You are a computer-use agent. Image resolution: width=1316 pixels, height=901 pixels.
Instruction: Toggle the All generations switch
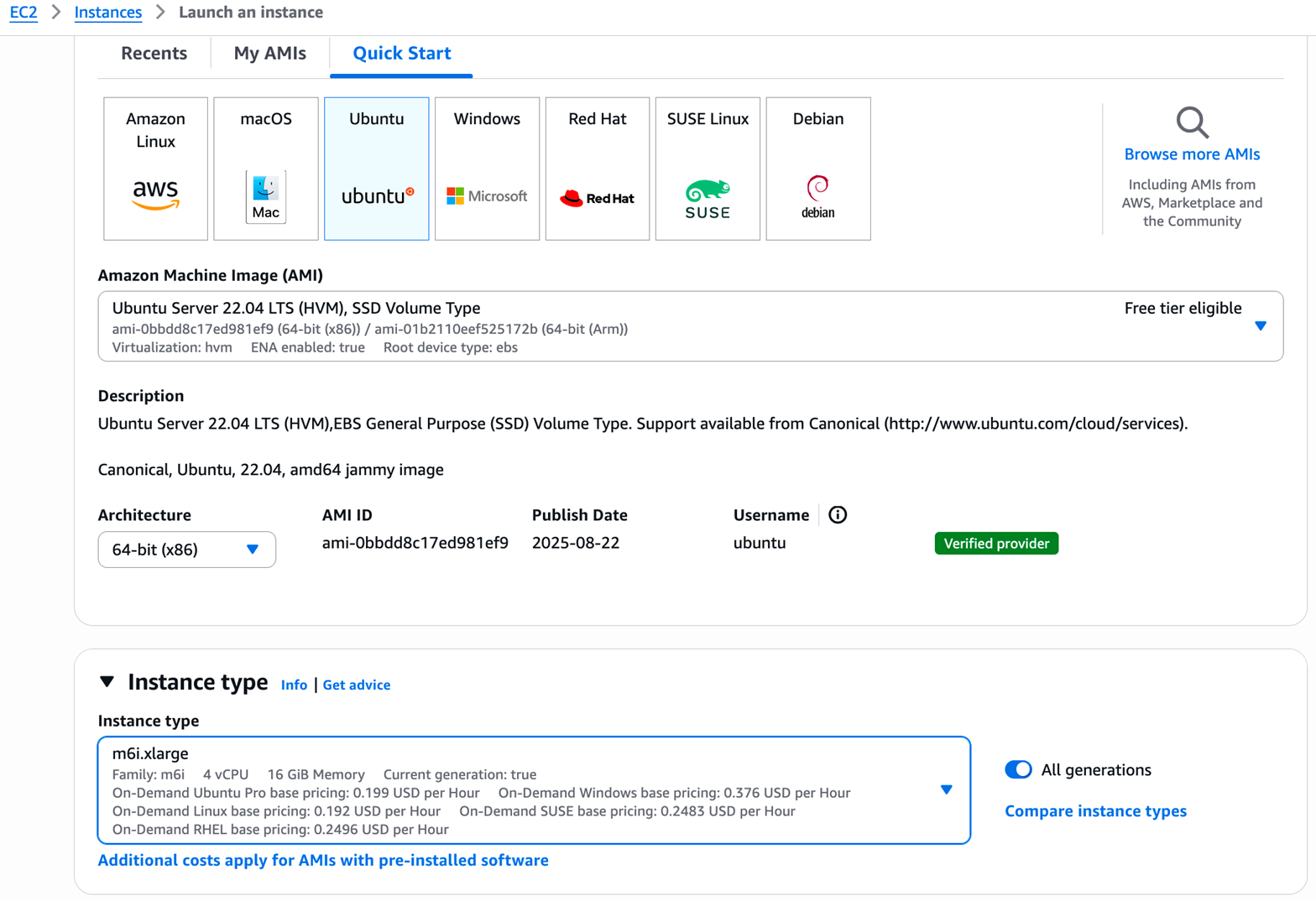(x=1018, y=769)
